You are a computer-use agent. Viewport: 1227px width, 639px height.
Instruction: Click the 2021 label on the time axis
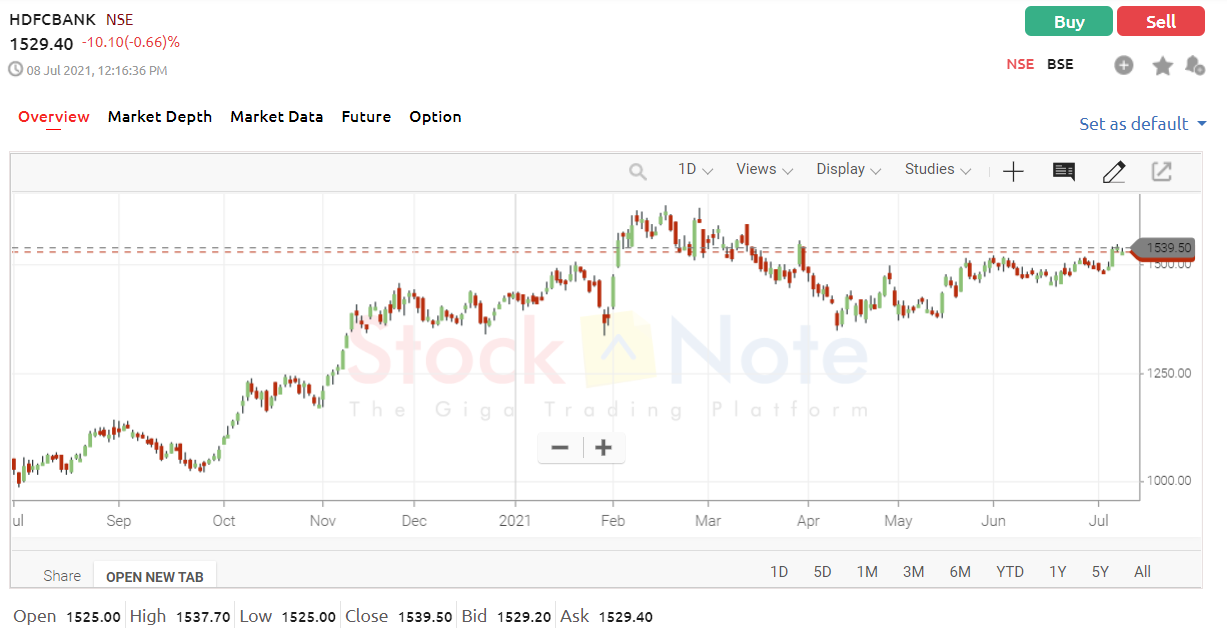tap(515, 521)
